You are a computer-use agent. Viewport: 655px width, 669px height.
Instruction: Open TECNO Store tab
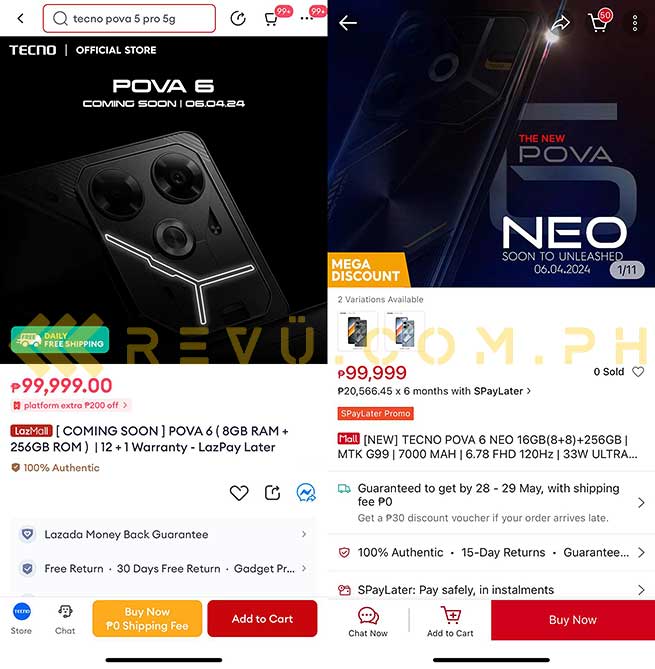[21, 619]
